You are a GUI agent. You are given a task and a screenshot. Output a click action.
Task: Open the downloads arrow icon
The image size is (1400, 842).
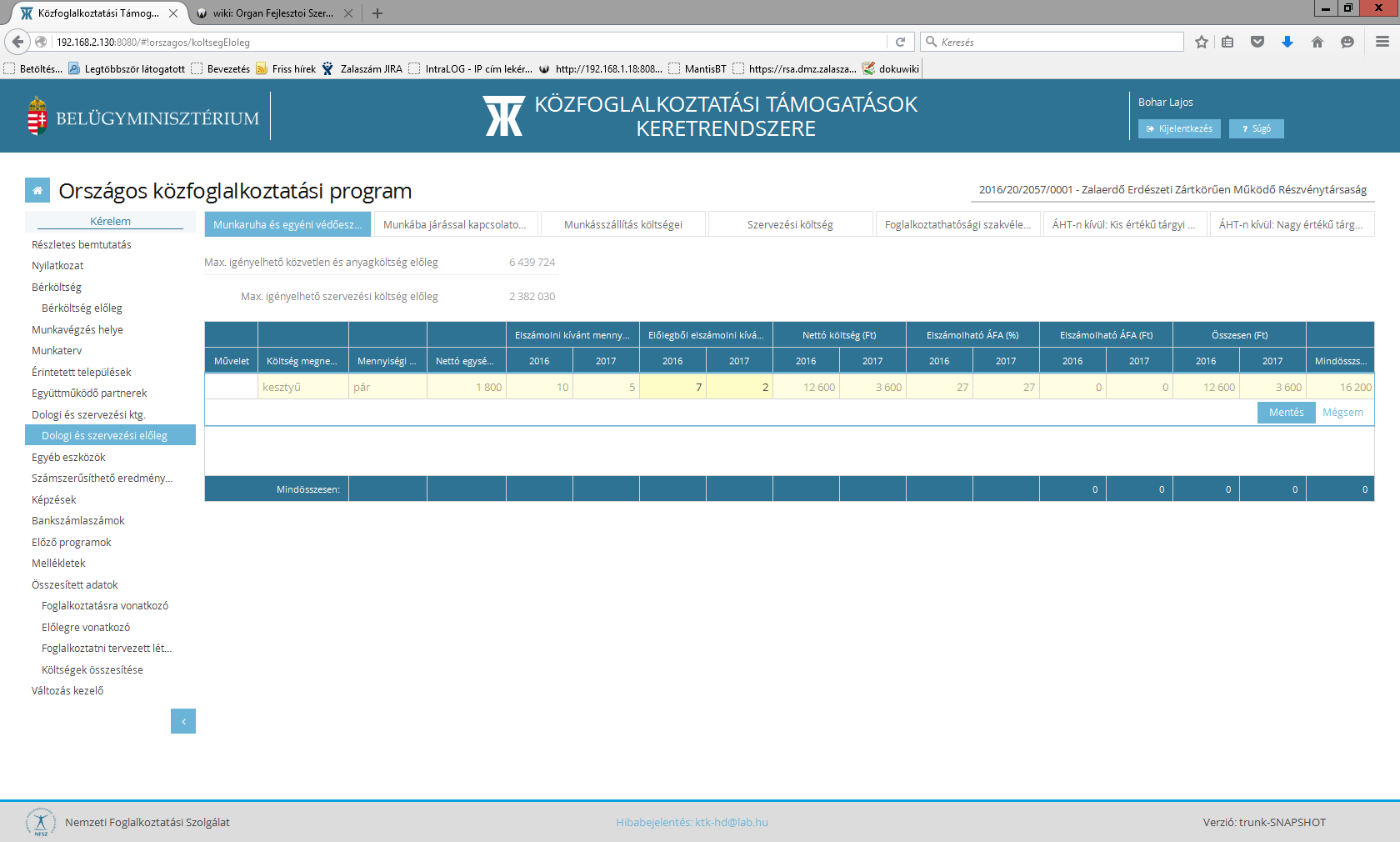[1287, 42]
